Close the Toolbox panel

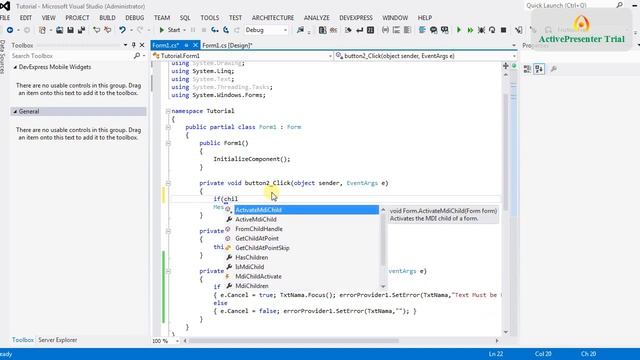(142, 45)
